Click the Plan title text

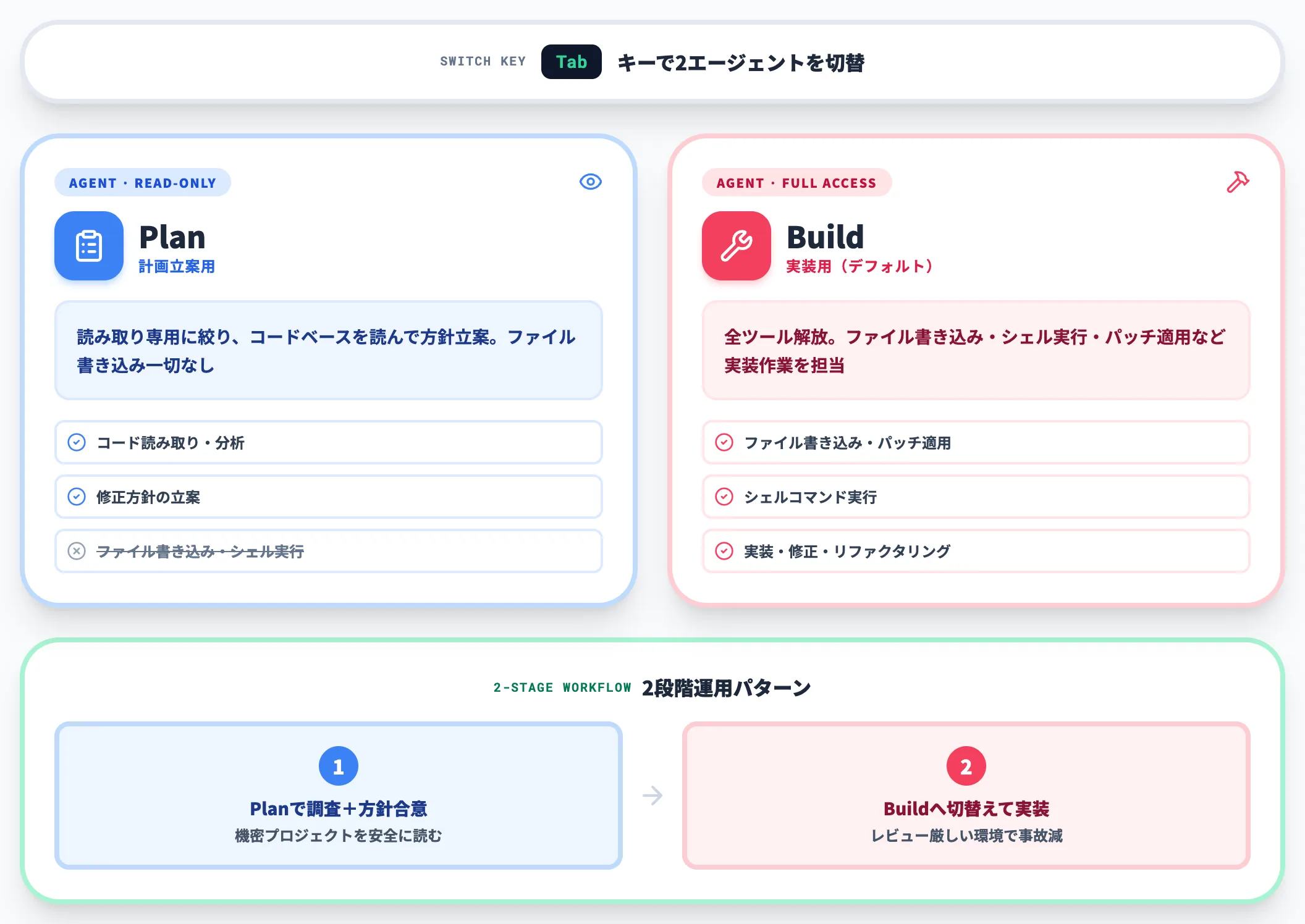pos(172,237)
